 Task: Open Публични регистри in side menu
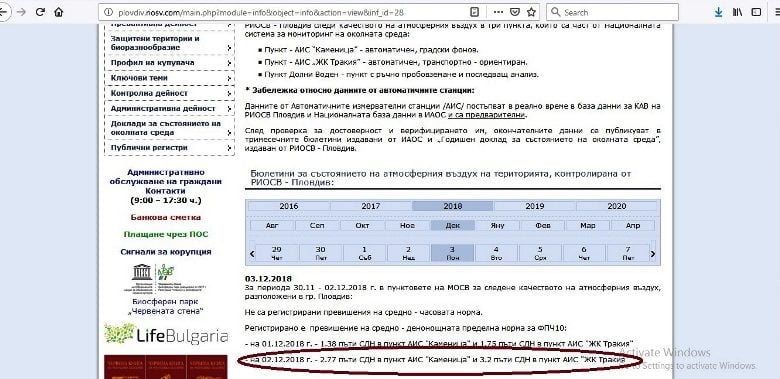tap(170, 148)
